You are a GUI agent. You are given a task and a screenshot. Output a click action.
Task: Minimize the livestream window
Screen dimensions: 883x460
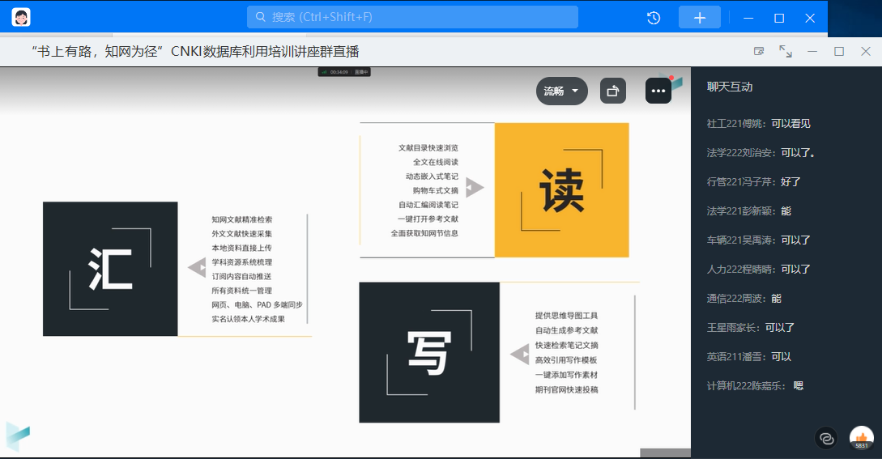812,51
